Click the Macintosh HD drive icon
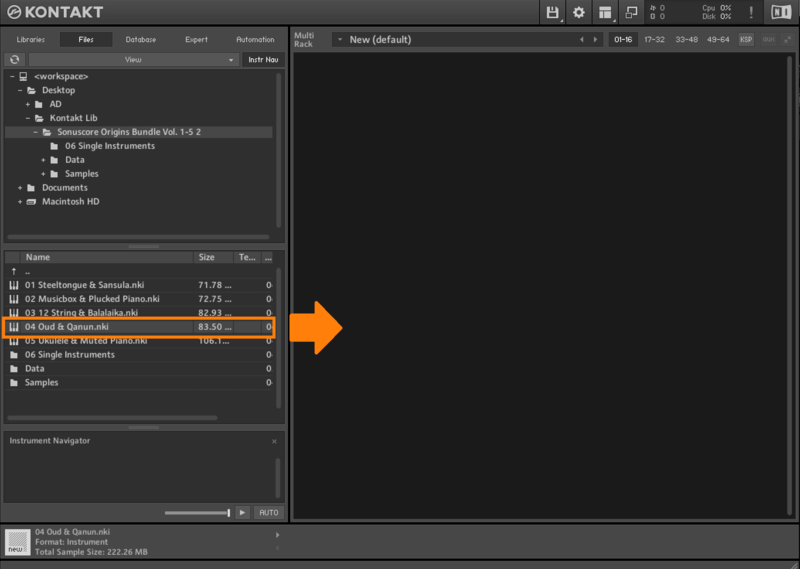Screen dimensions: 800x569 [x=31, y=202]
